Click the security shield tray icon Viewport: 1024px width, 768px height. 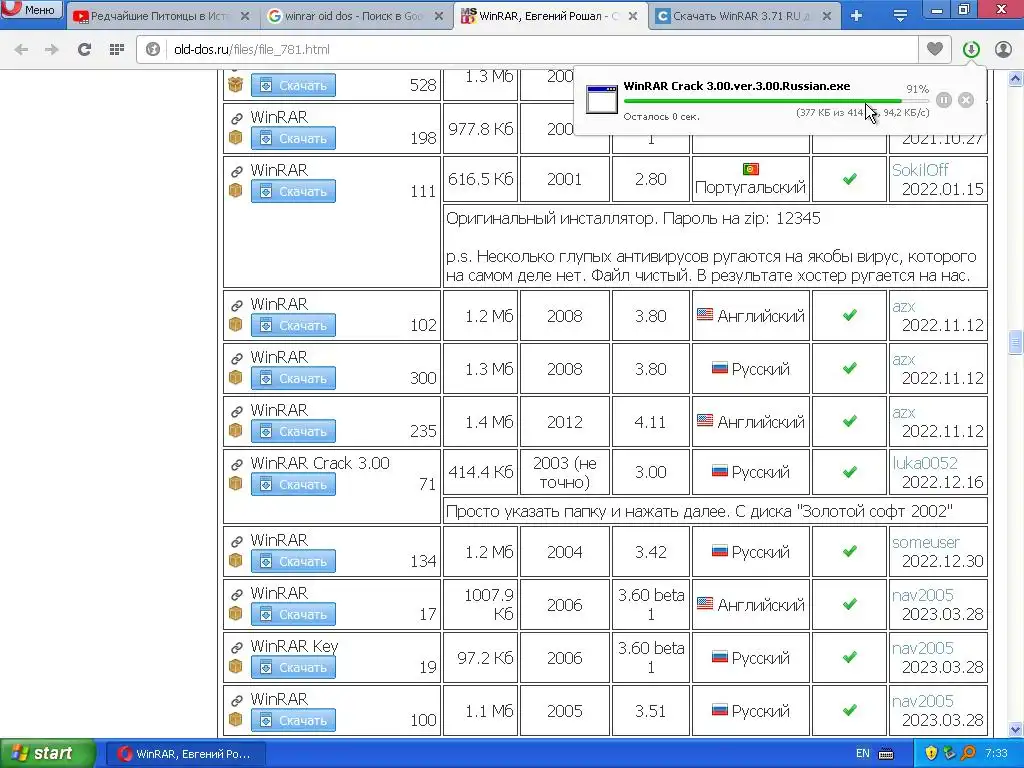coord(931,753)
